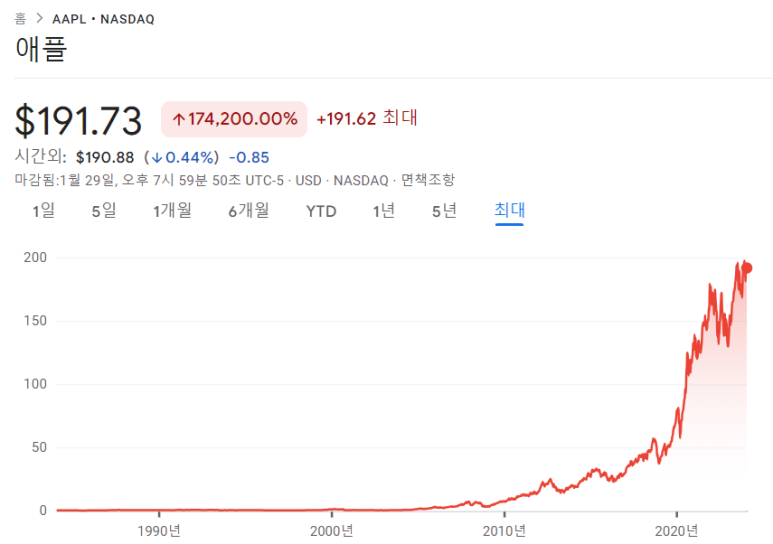Click the +191.62 최대 change text

(x=366, y=119)
